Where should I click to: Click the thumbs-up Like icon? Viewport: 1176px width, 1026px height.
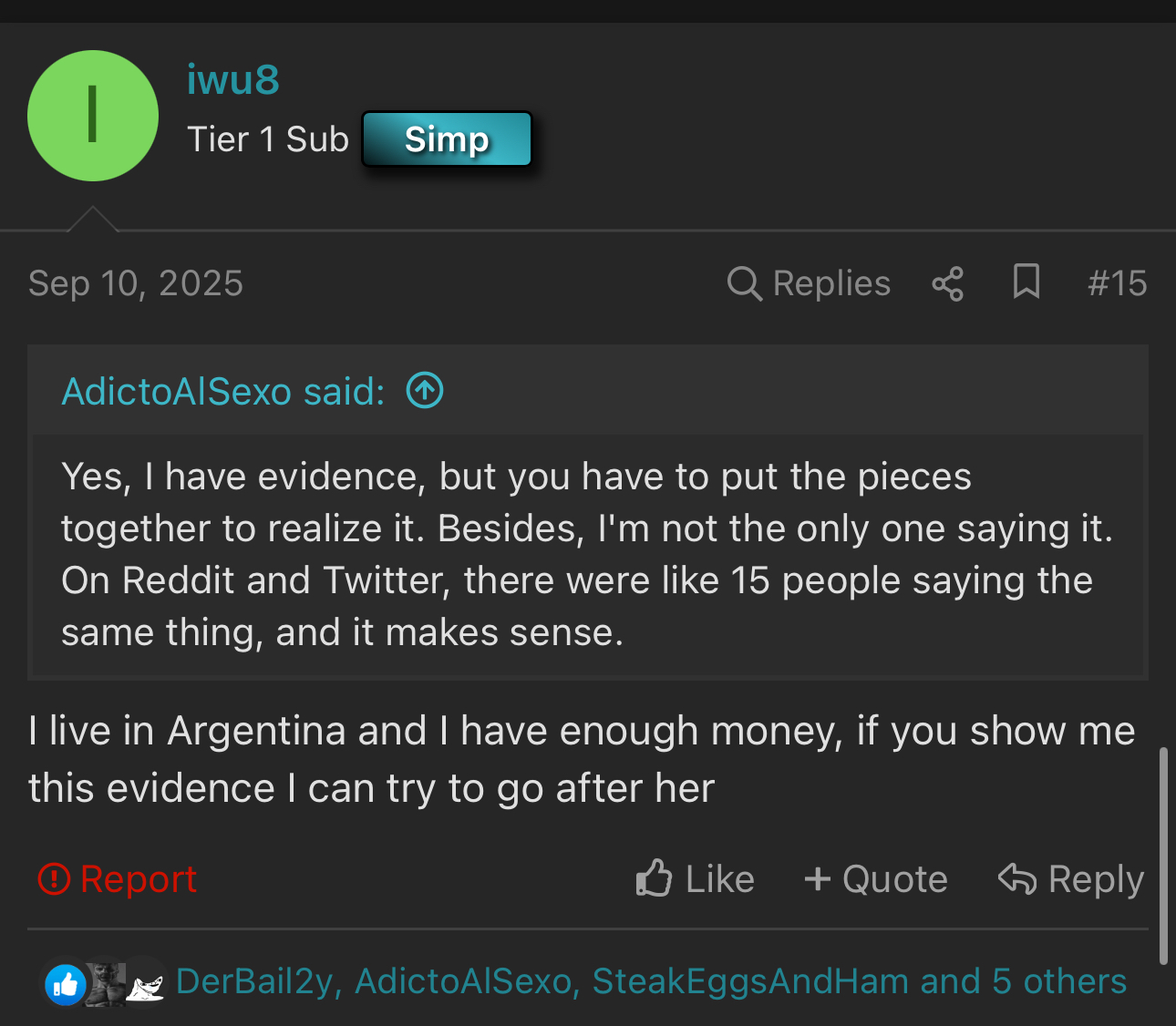(x=654, y=878)
